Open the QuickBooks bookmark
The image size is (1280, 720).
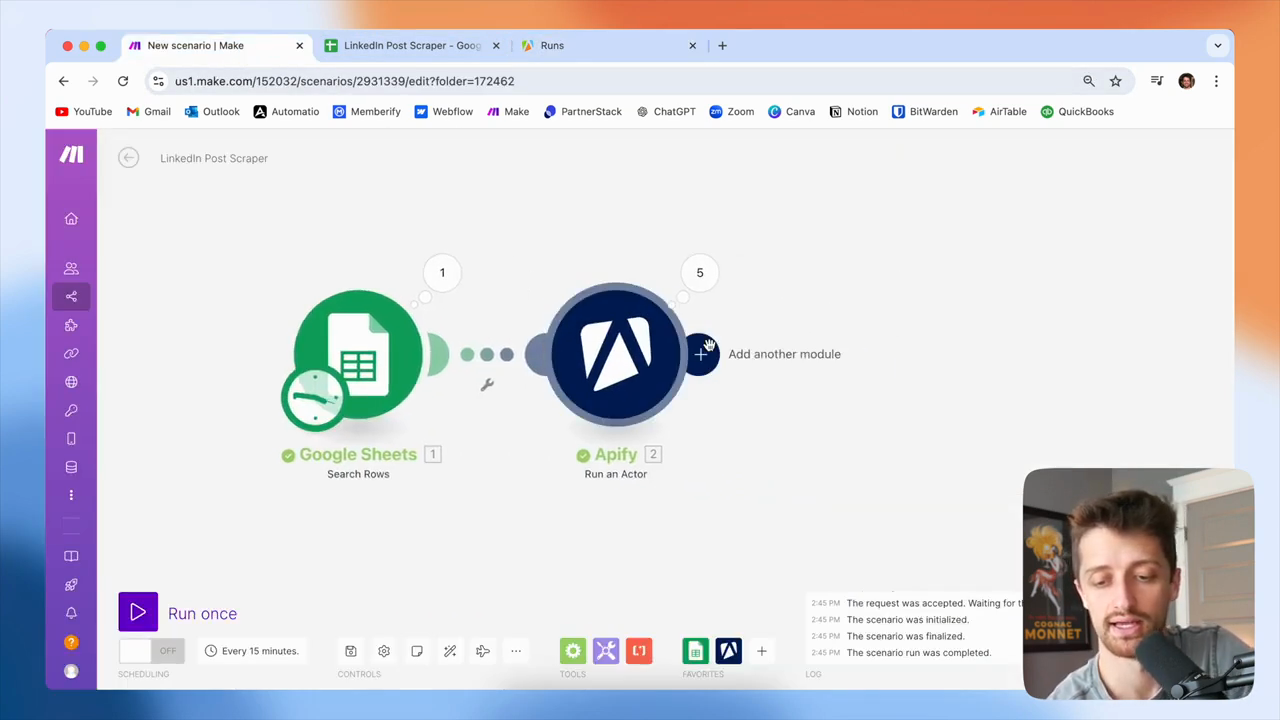[x=1077, y=112]
